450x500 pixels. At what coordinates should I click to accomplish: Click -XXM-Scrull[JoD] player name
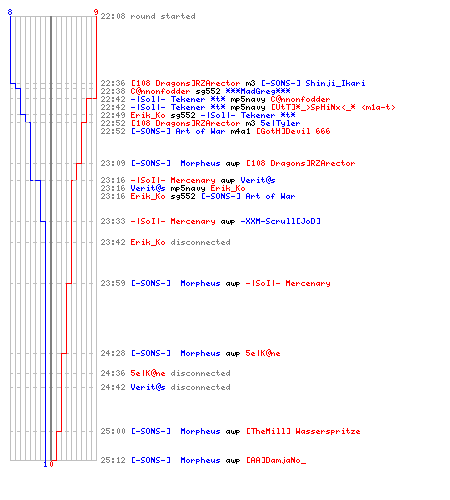pos(280,221)
